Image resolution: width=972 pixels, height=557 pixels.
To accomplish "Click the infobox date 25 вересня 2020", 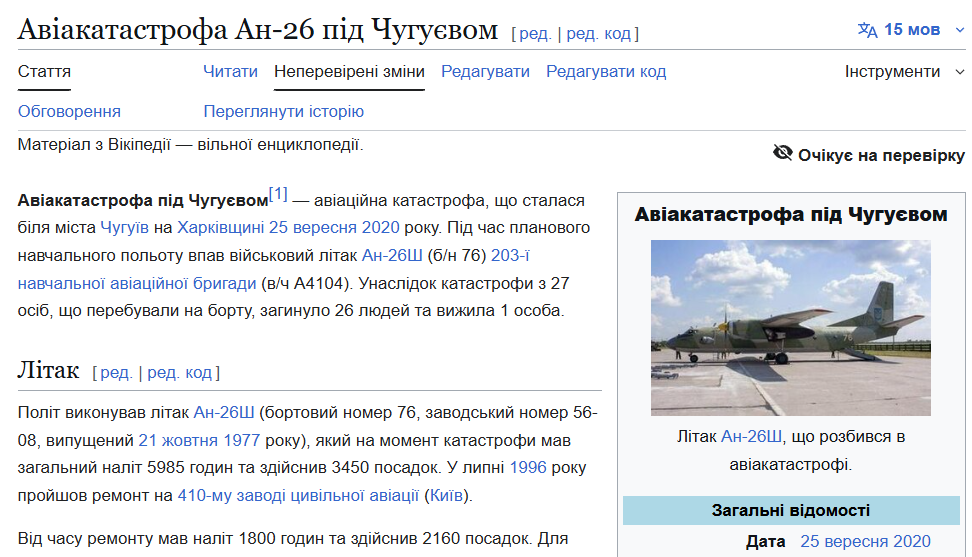I will 865,542.
